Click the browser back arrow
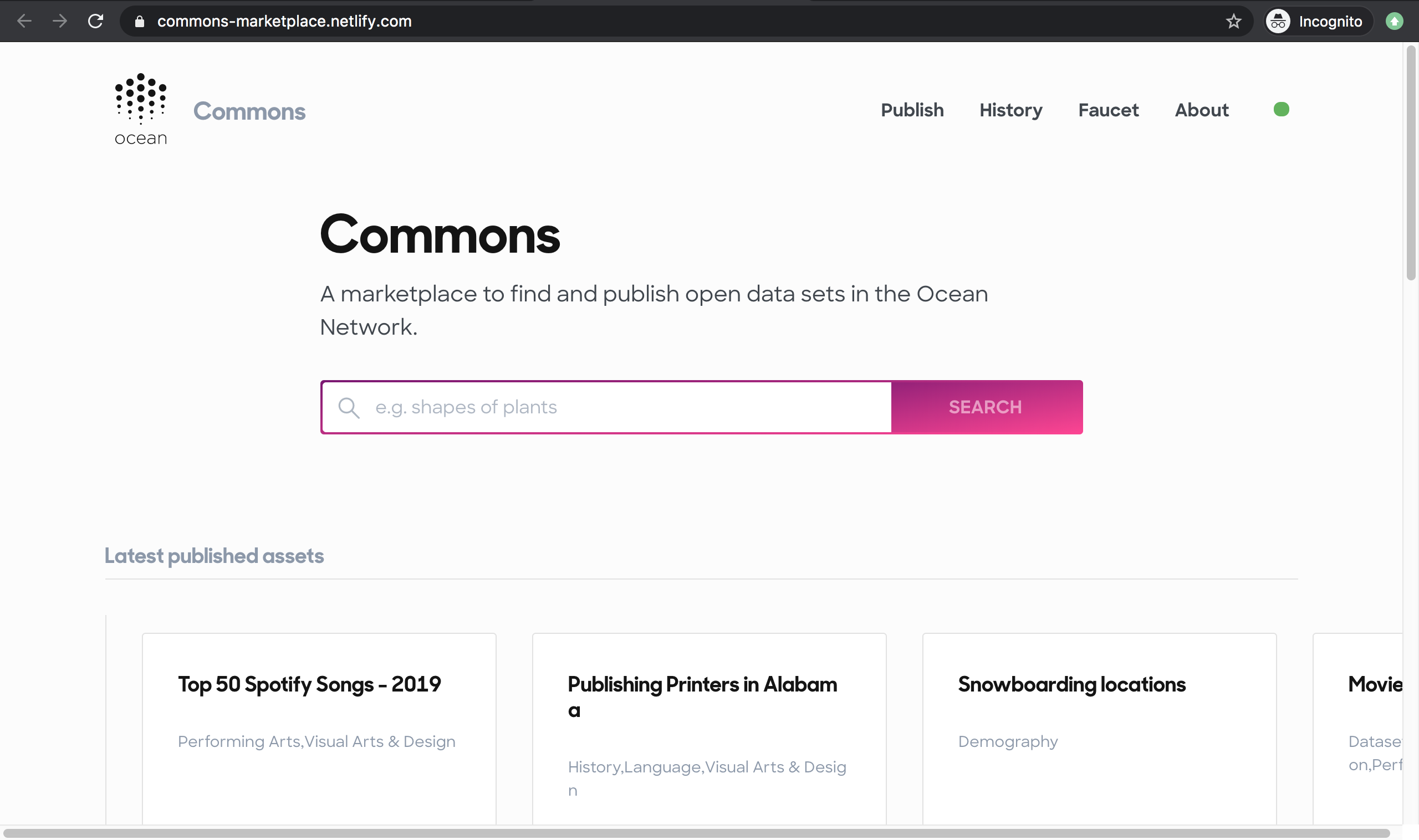Screen dimensions: 1419x840 [x=24, y=22]
